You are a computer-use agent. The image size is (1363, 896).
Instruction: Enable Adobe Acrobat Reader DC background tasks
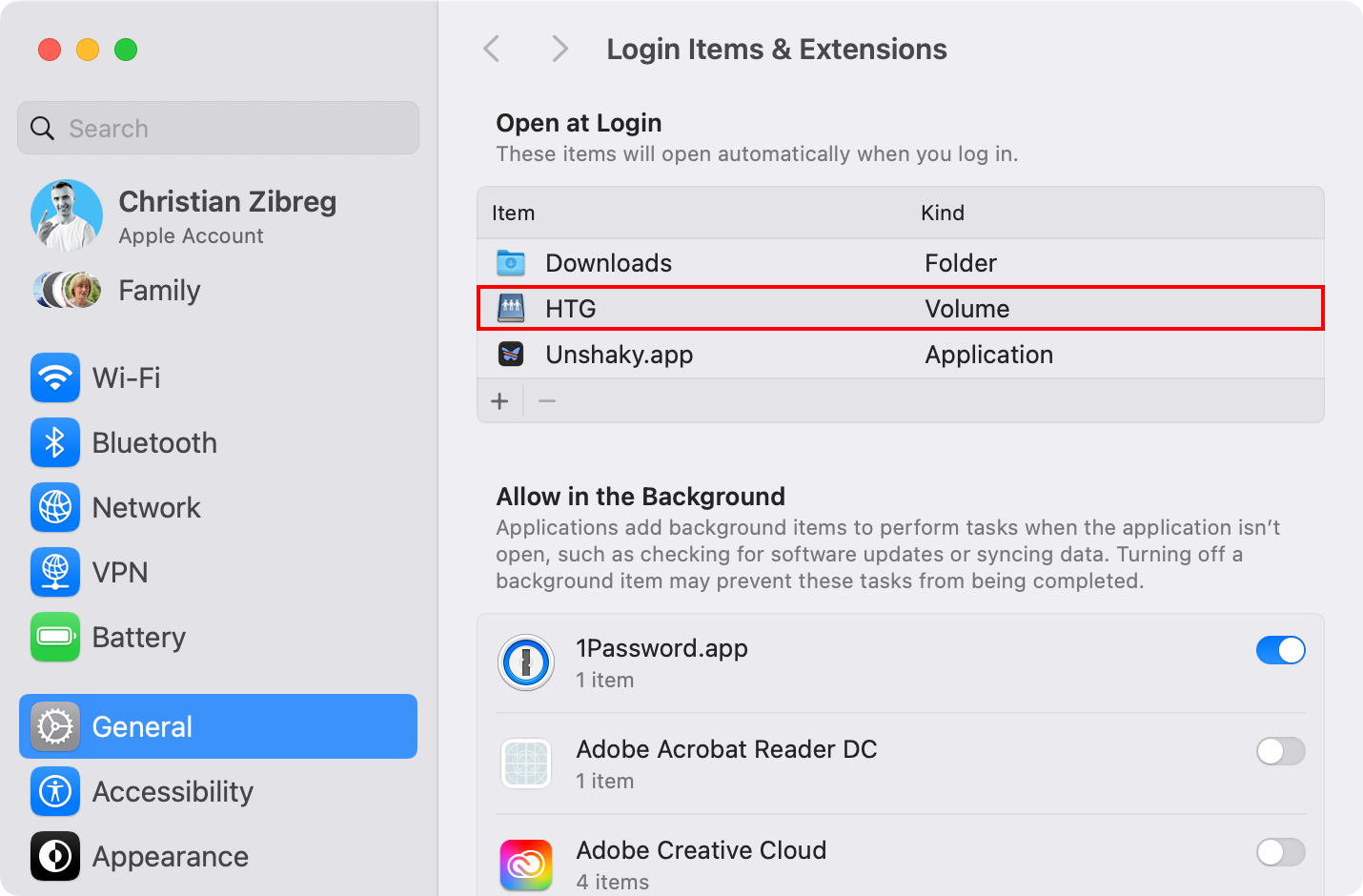(1281, 751)
